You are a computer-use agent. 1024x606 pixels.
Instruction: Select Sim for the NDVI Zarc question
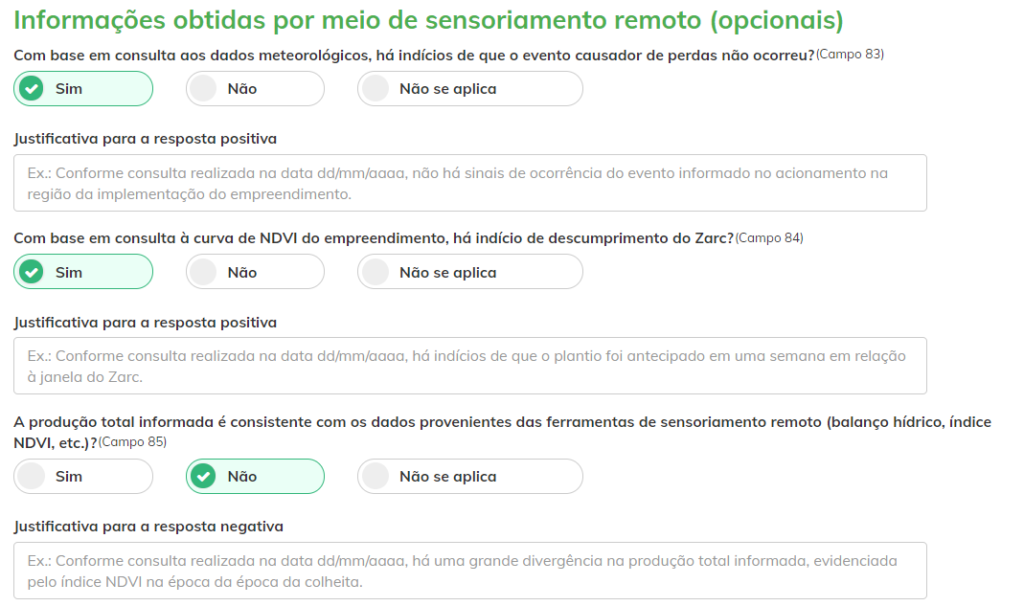[83, 272]
